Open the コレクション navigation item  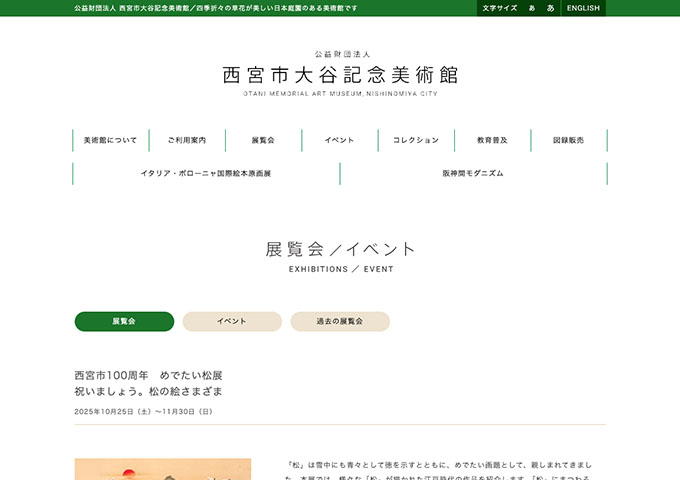416,140
